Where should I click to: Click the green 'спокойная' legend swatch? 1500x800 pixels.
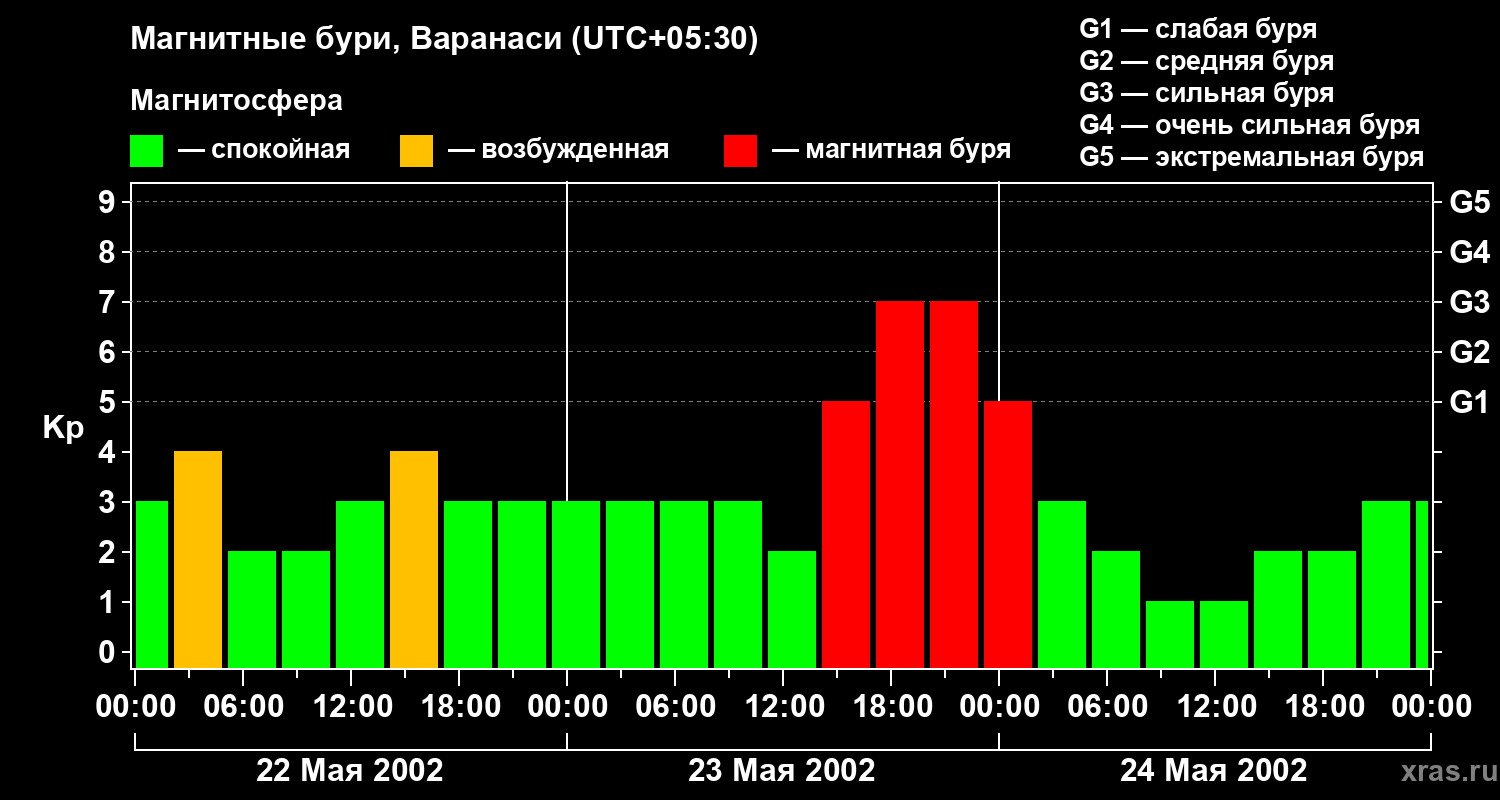[147, 151]
